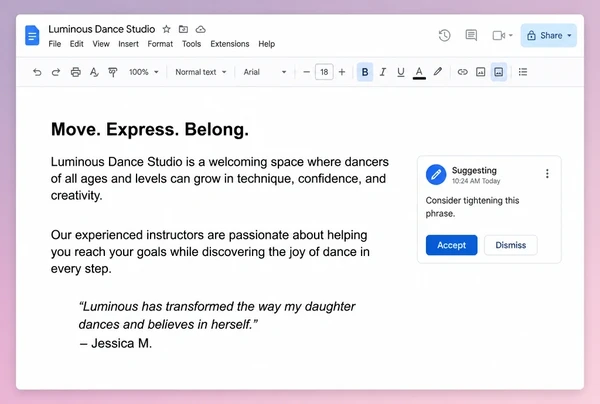The image size is (600, 404).
Task: Decrease font size with minus
Action: coord(306,72)
